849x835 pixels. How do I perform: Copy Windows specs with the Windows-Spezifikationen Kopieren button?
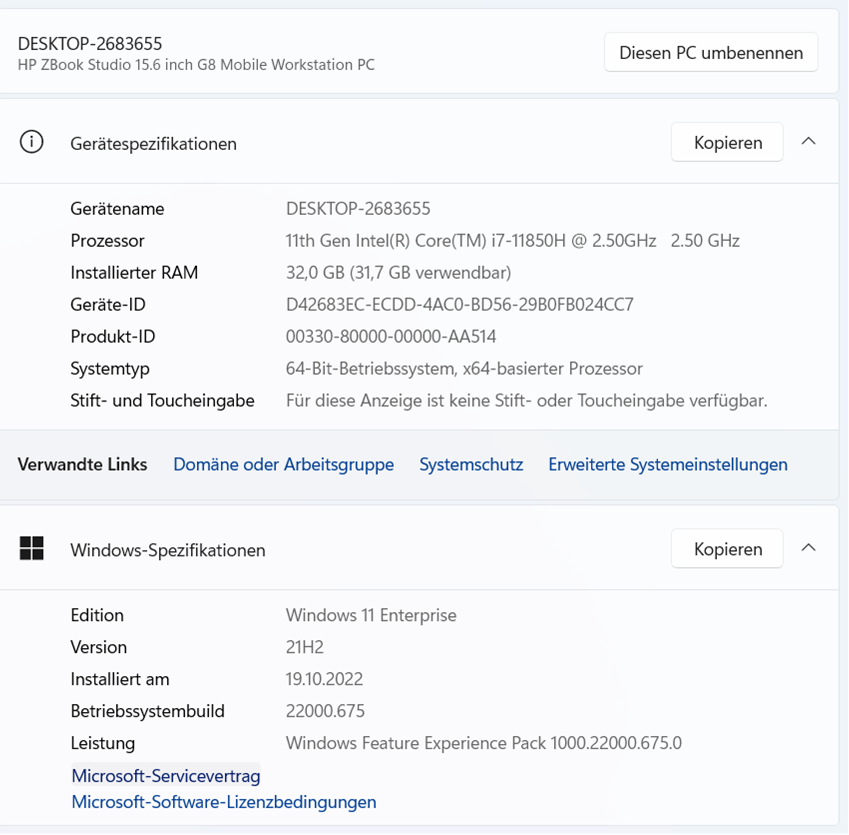tap(727, 549)
